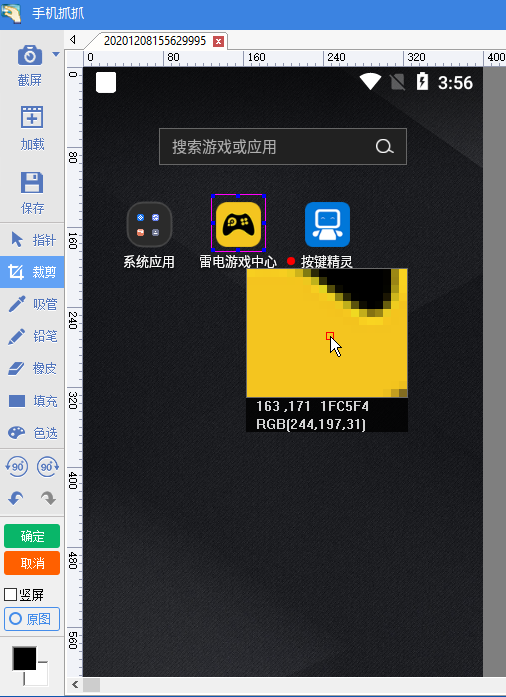The width and height of the screenshot is (506, 697).
Task: Switch to the 20201208155629995 tab
Action: (155, 41)
